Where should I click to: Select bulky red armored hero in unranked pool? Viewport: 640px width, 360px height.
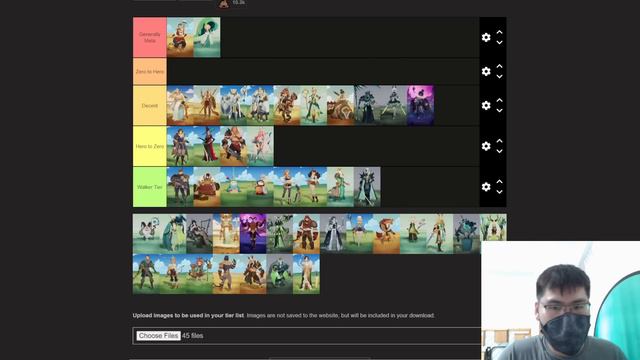pyautogui.click(x=306, y=233)
